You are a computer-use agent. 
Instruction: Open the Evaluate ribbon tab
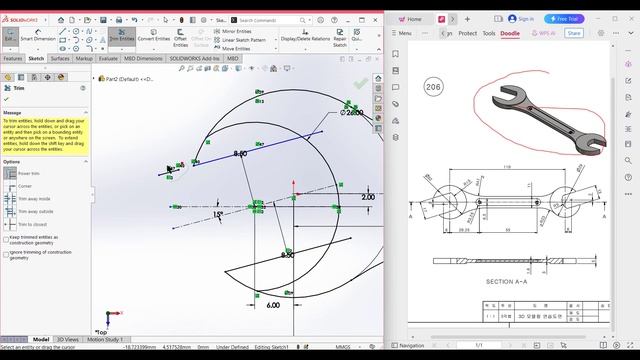(x=108, y=59)
